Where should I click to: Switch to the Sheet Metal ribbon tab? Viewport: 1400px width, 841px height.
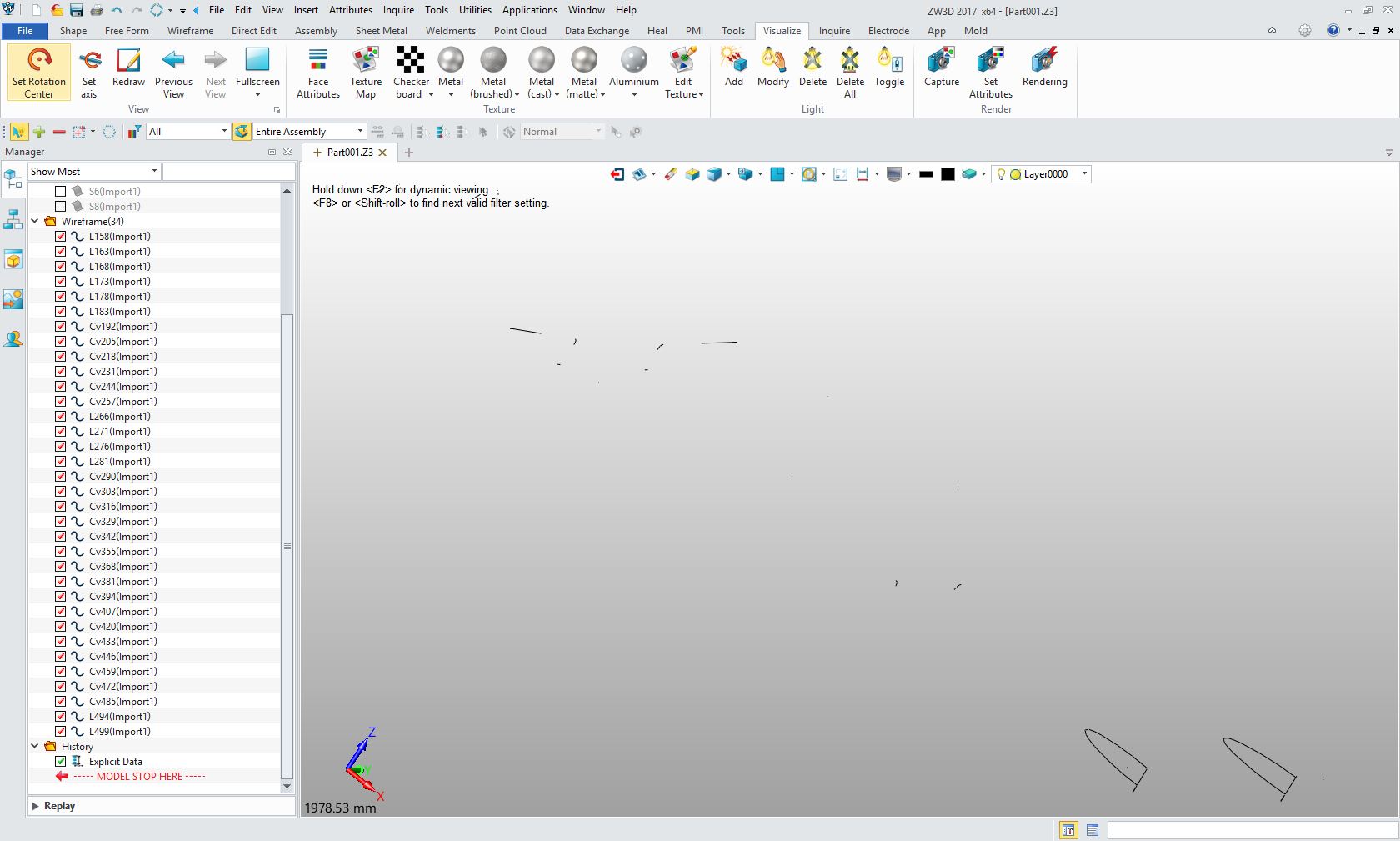point(381,31)
